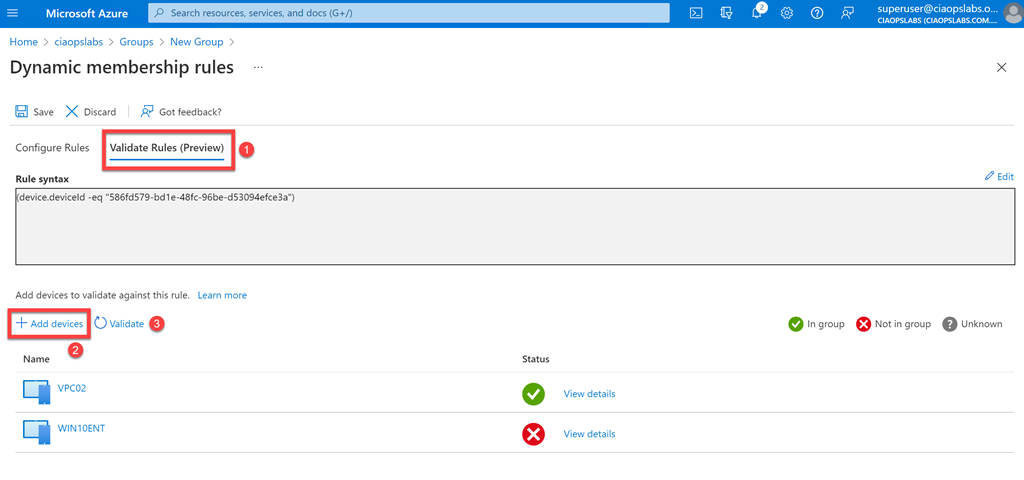The width and height of the screenshot is (1024, 480).
Task: Edit the rule syntax
Action: [998, 176]
